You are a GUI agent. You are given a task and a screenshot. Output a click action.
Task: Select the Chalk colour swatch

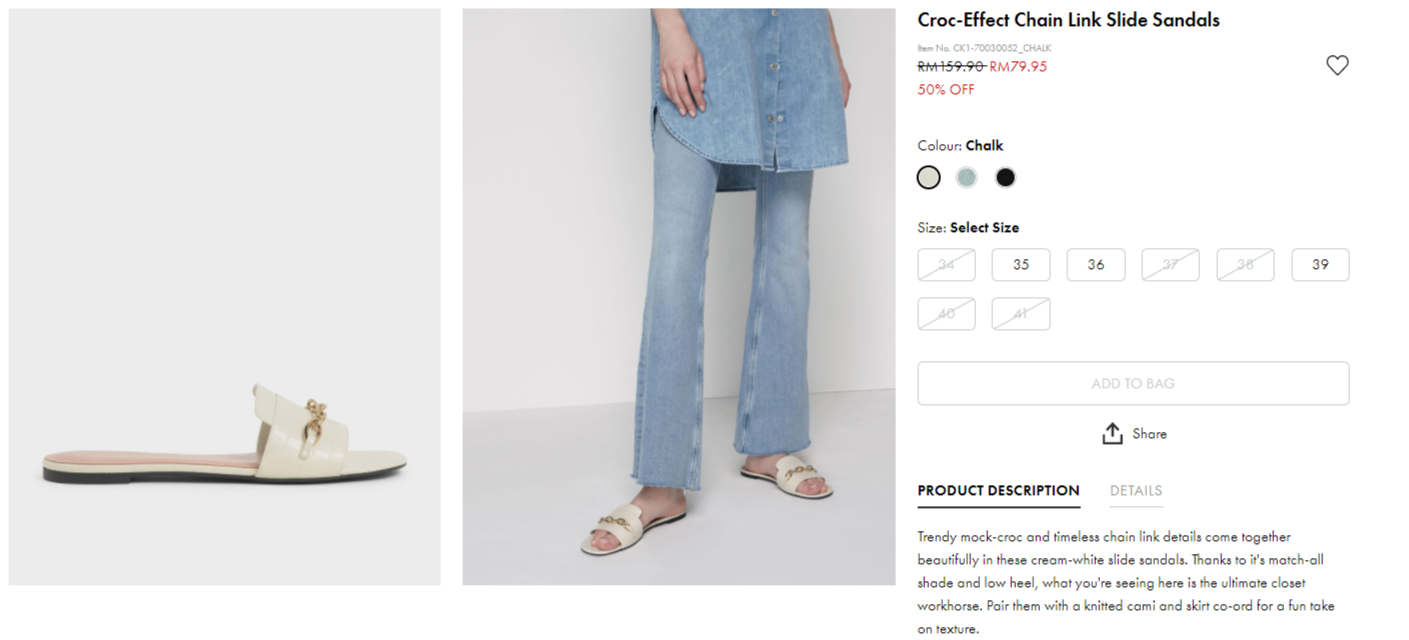point(929,178)
